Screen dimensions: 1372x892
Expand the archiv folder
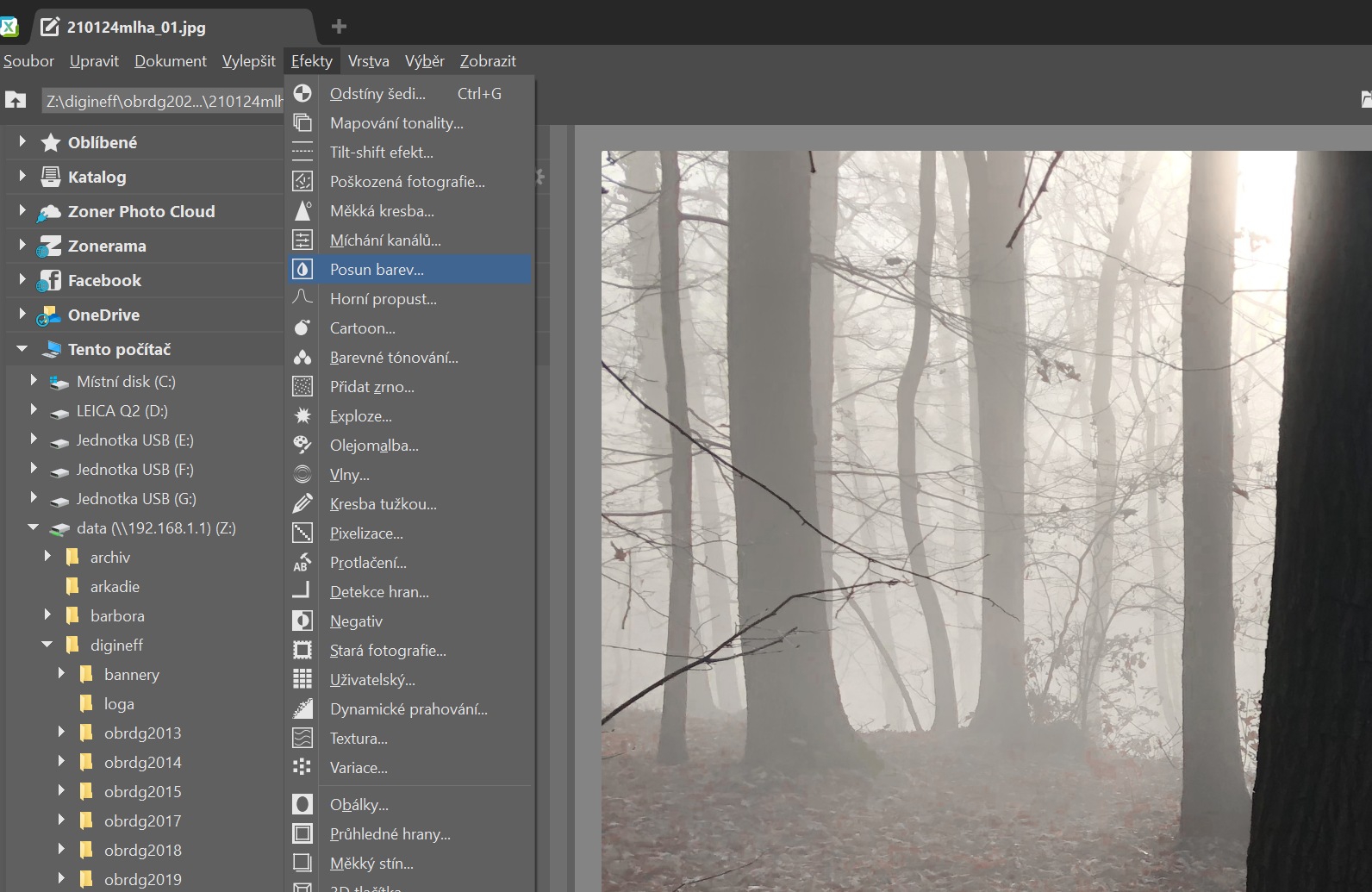[47, 557]
